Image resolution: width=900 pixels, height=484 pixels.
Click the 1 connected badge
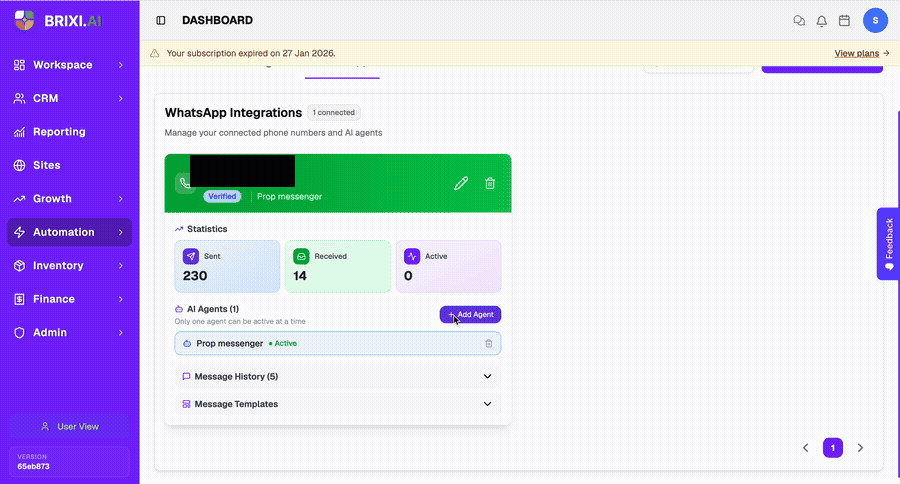(x=333, y=113)
